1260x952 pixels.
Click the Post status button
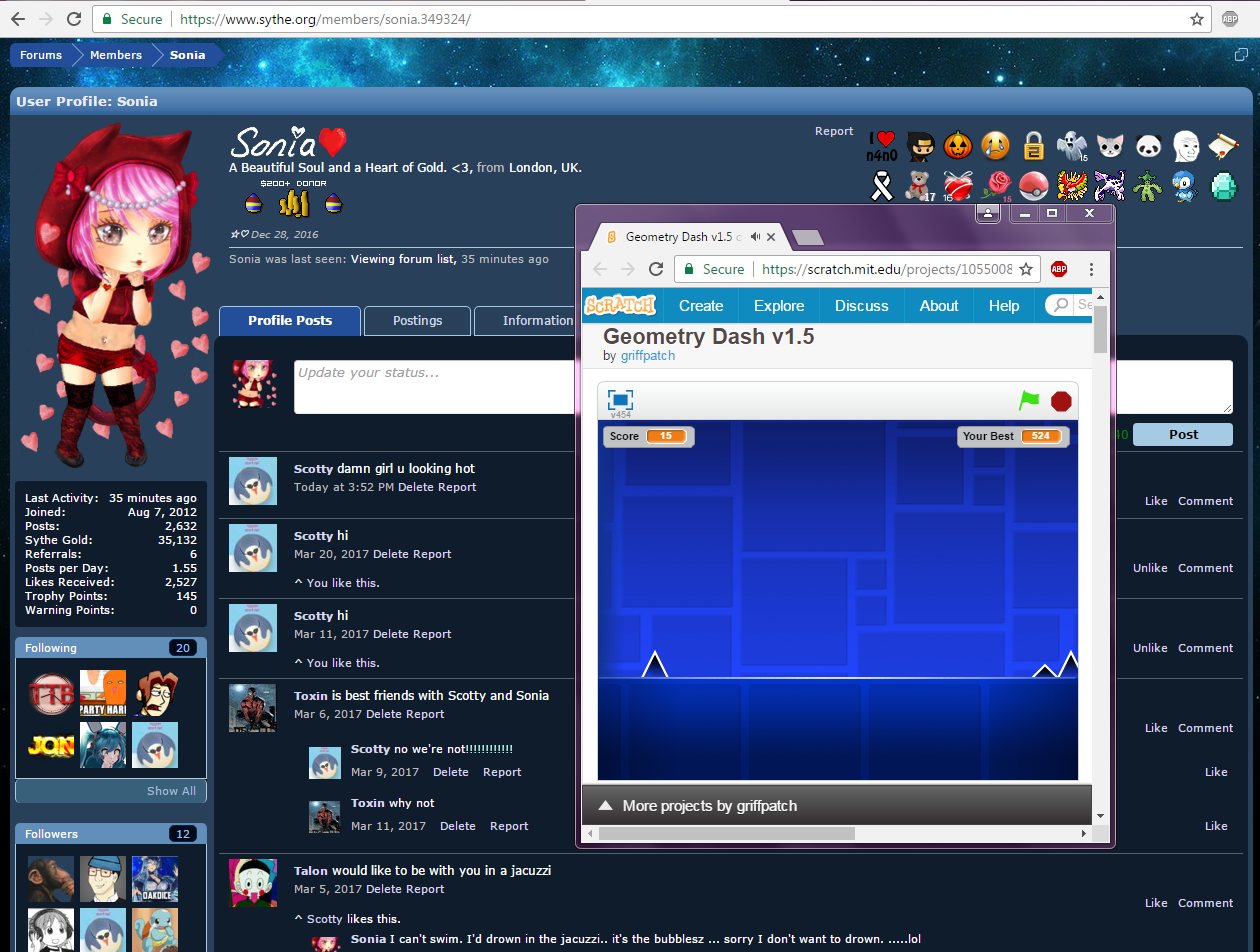[x=1183, y=434]
